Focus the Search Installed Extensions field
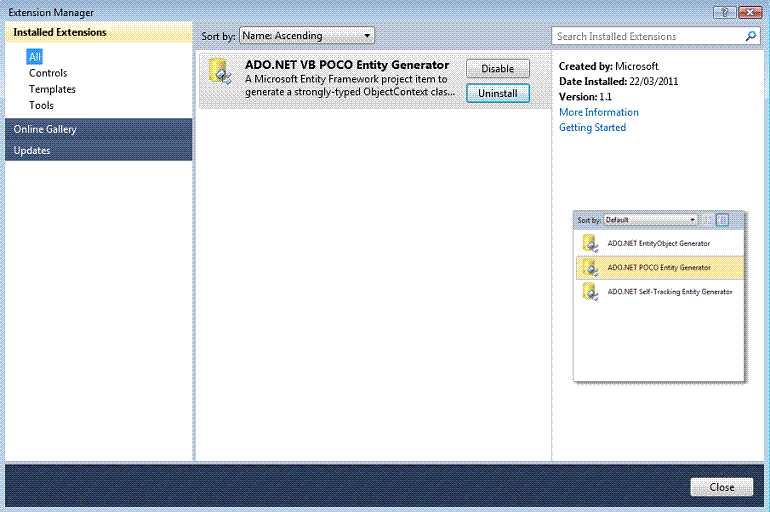 [656, 36]
